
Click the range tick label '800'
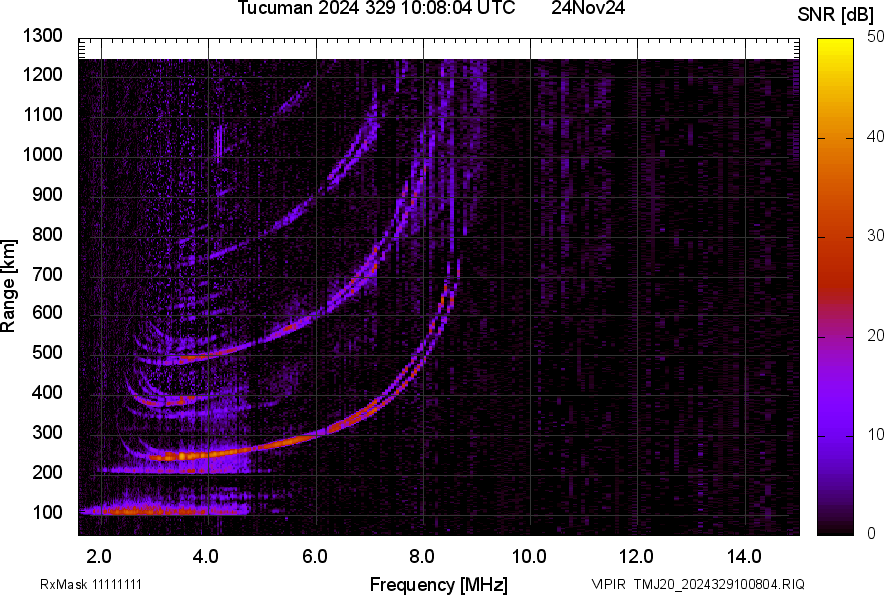point(47,234)
